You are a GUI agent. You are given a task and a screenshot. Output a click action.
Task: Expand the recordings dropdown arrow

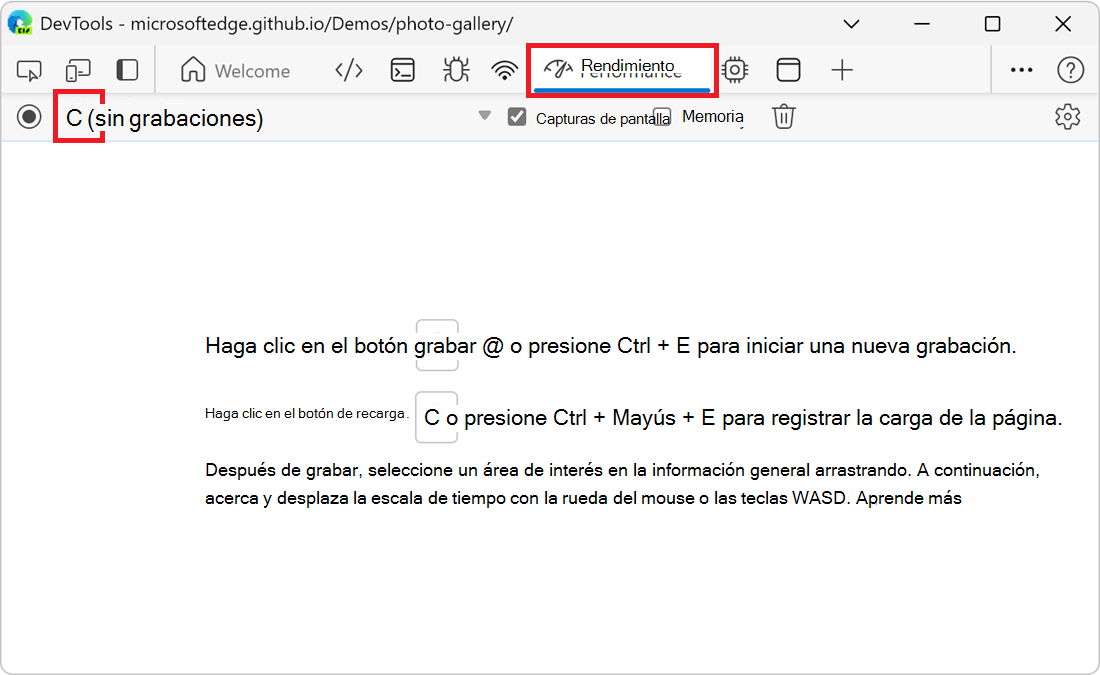(x=484, y=116)
